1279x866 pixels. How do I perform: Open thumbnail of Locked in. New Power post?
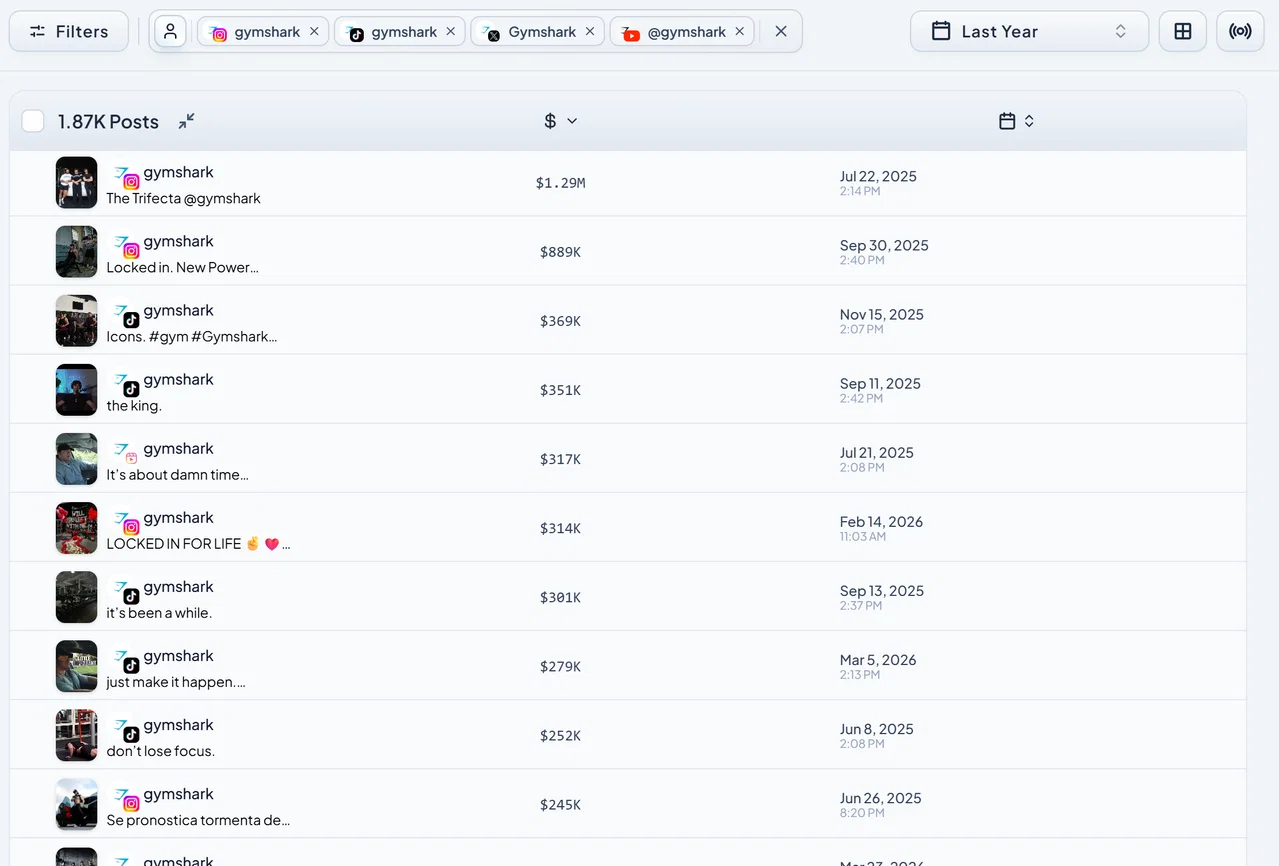(76, 252)
